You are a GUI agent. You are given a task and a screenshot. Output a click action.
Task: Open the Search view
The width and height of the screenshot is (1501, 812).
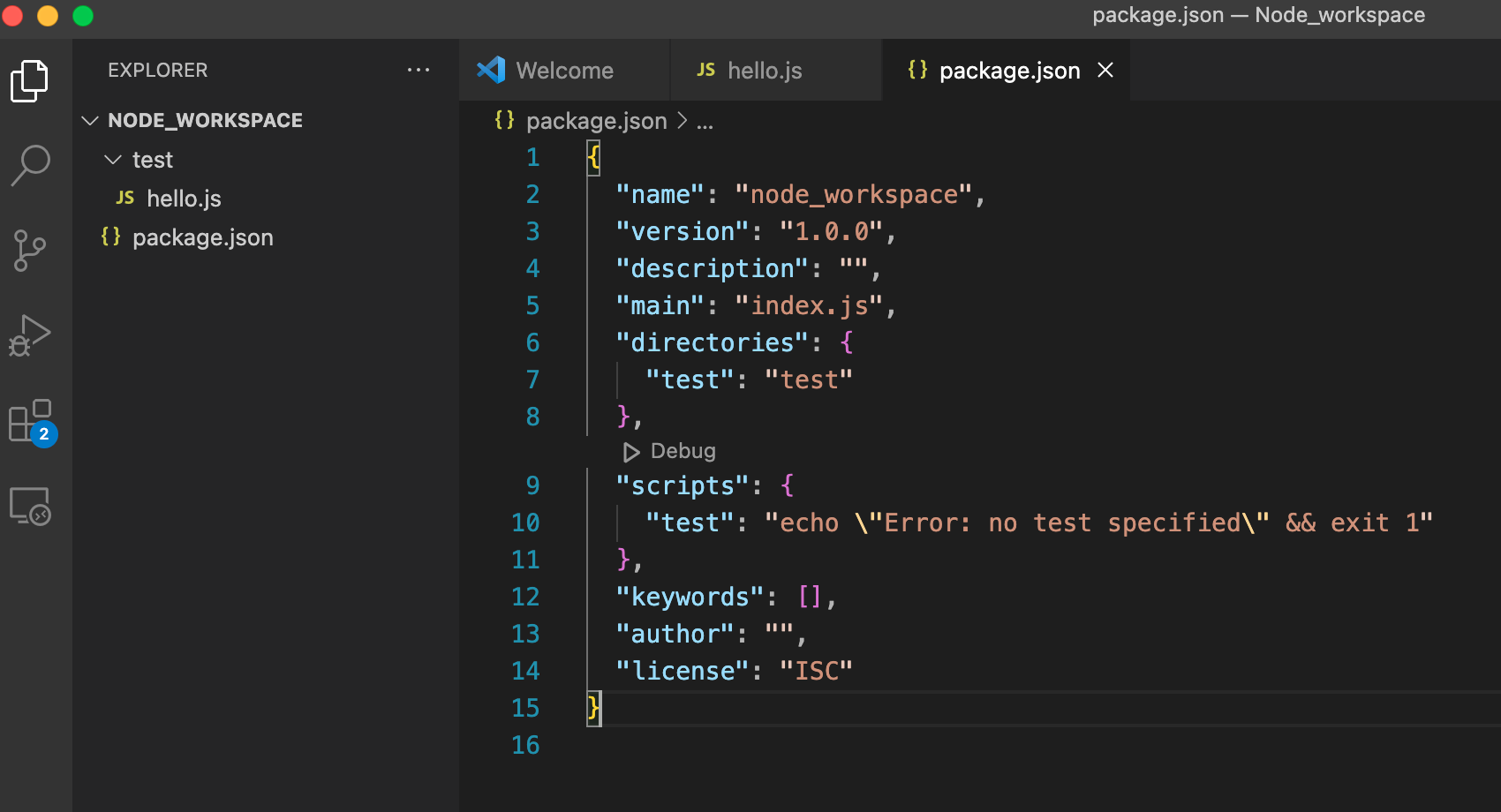pos(30,165)
